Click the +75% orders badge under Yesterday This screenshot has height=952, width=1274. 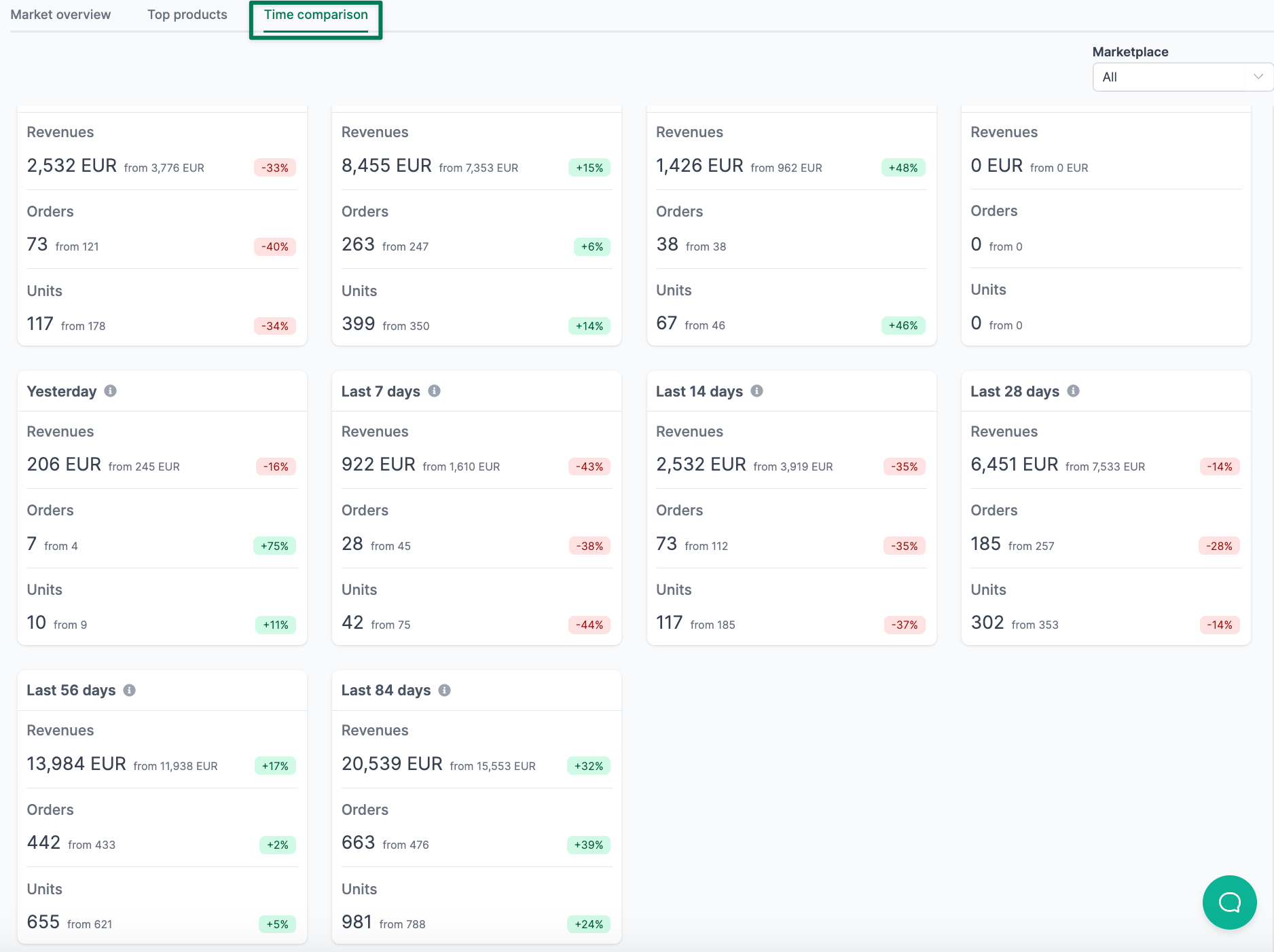point(274,546)
